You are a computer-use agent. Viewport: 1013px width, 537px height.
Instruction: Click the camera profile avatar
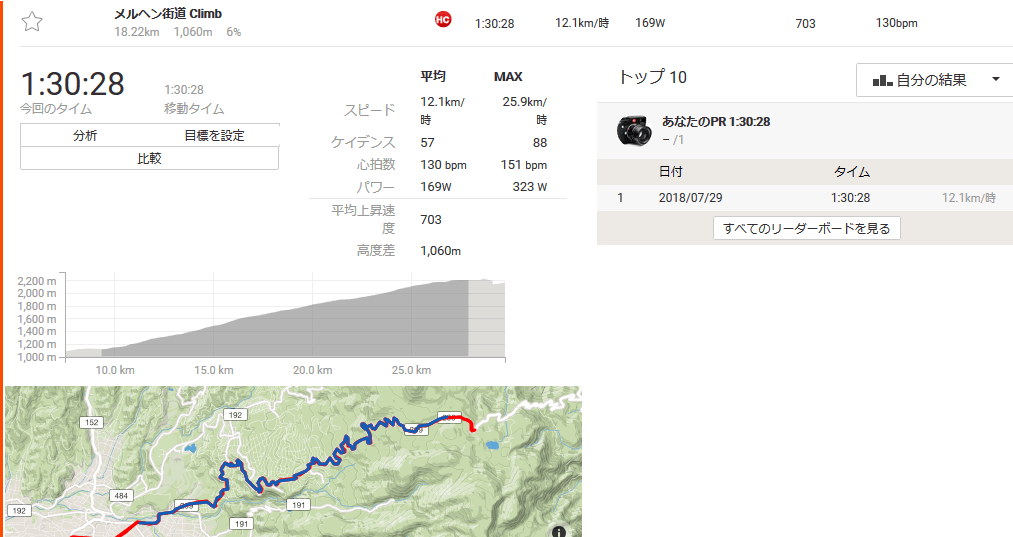pyautogui.click(x=634, y=130)
